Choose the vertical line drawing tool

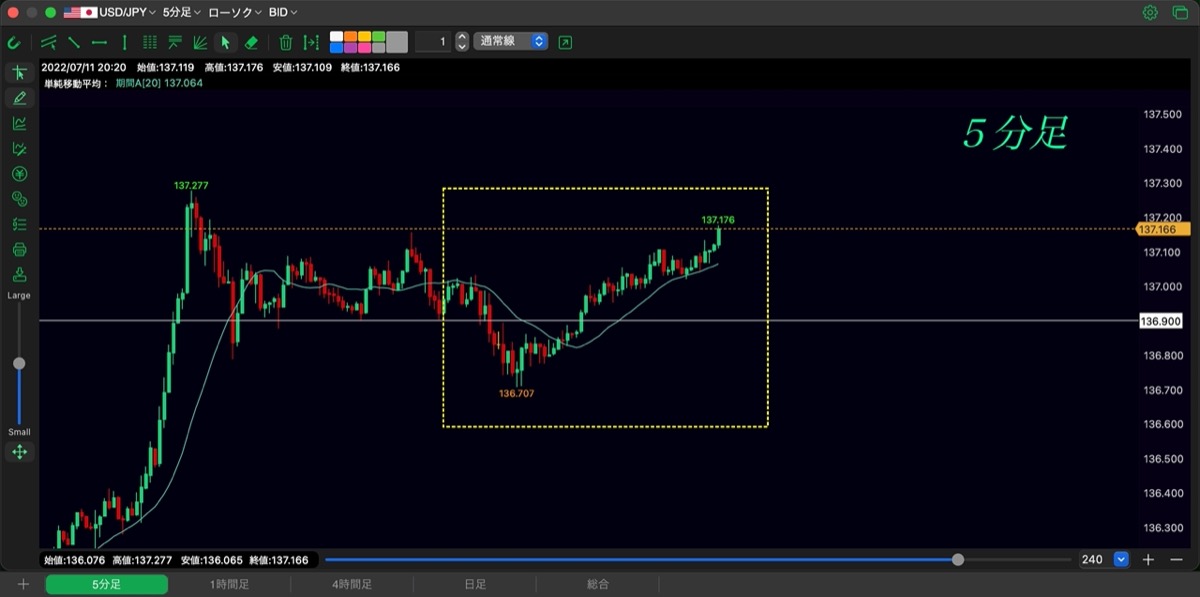[x=124, y=42]
